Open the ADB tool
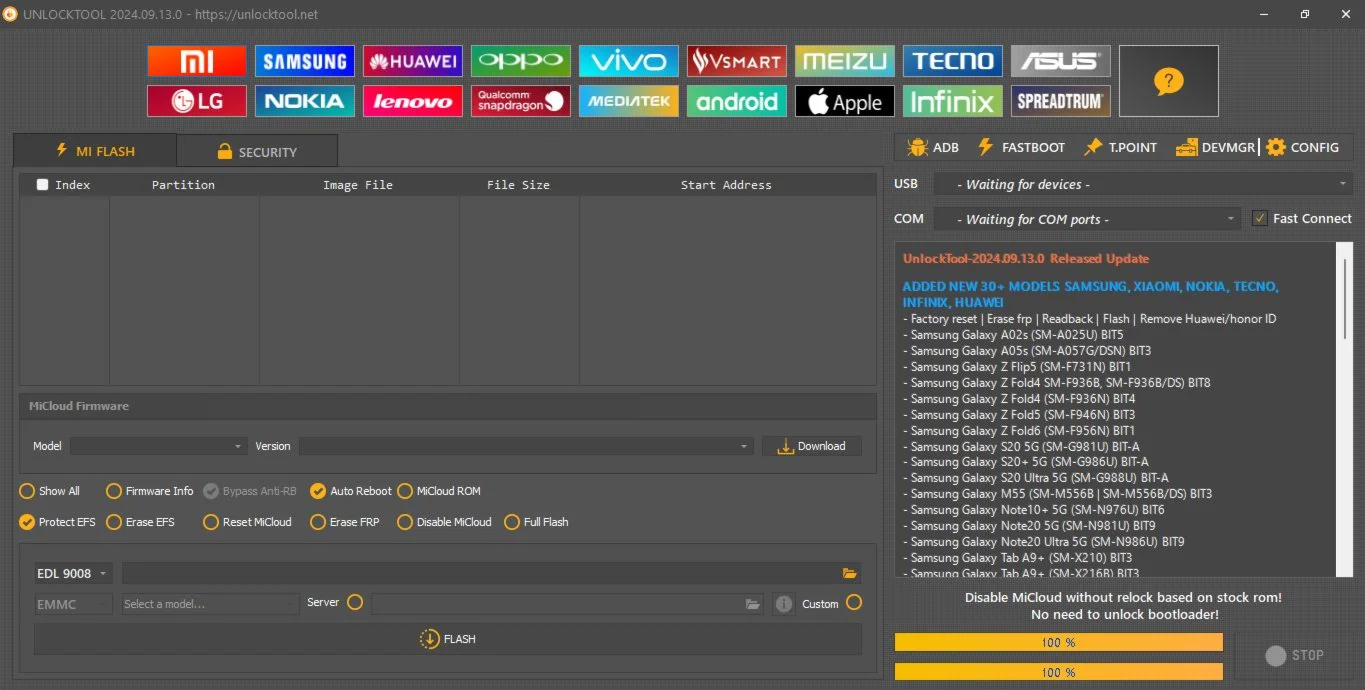Screen dimensions: 1365x690 click(x=932, y=147)
